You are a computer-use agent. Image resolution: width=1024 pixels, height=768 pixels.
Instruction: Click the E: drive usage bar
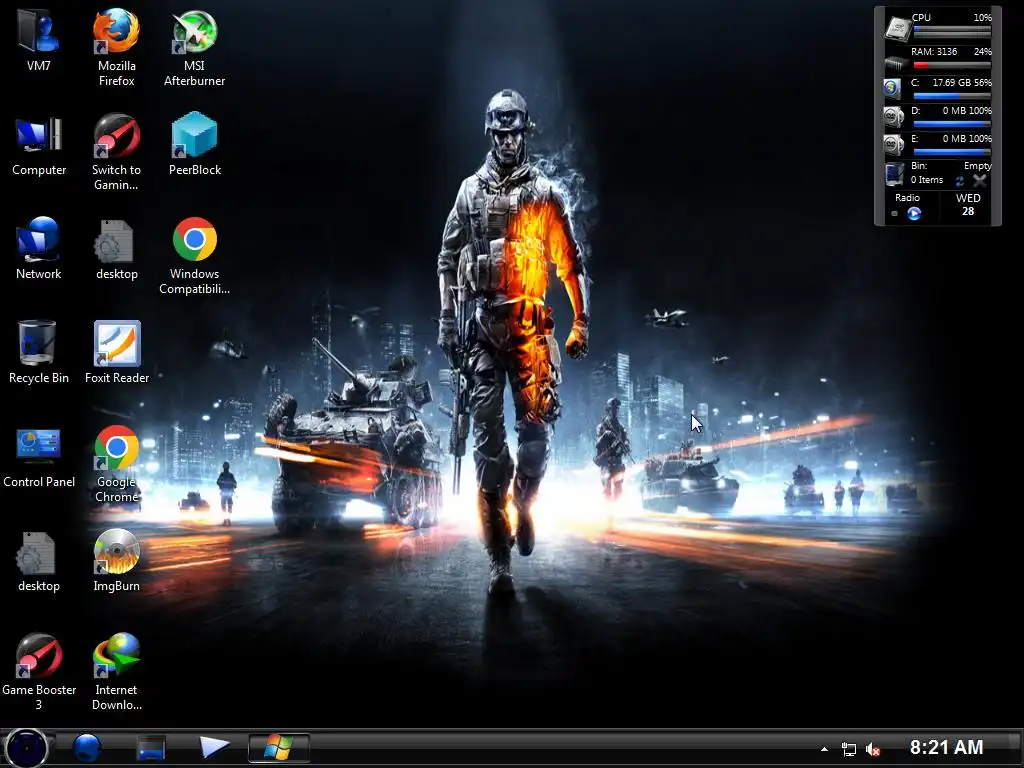952,152
